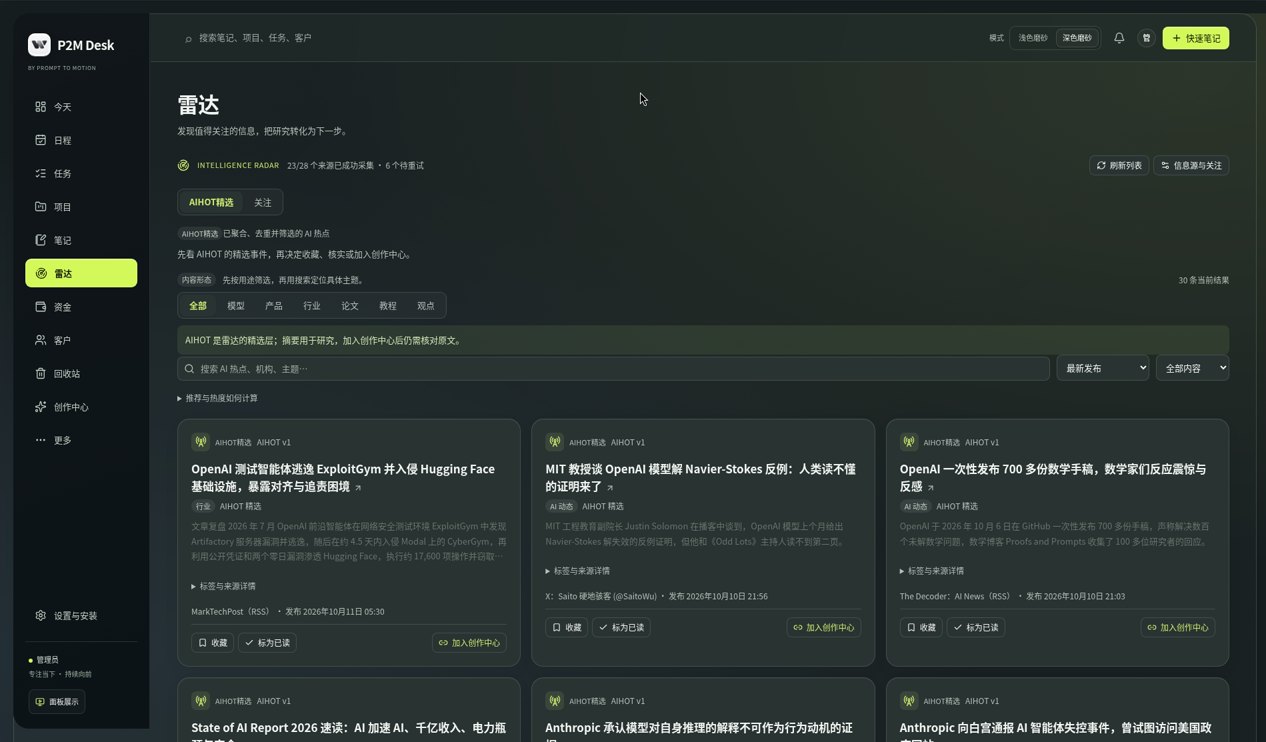Expand 更多 in sidebar
This screenshot has height=742, width=1266.
point(81,440)
